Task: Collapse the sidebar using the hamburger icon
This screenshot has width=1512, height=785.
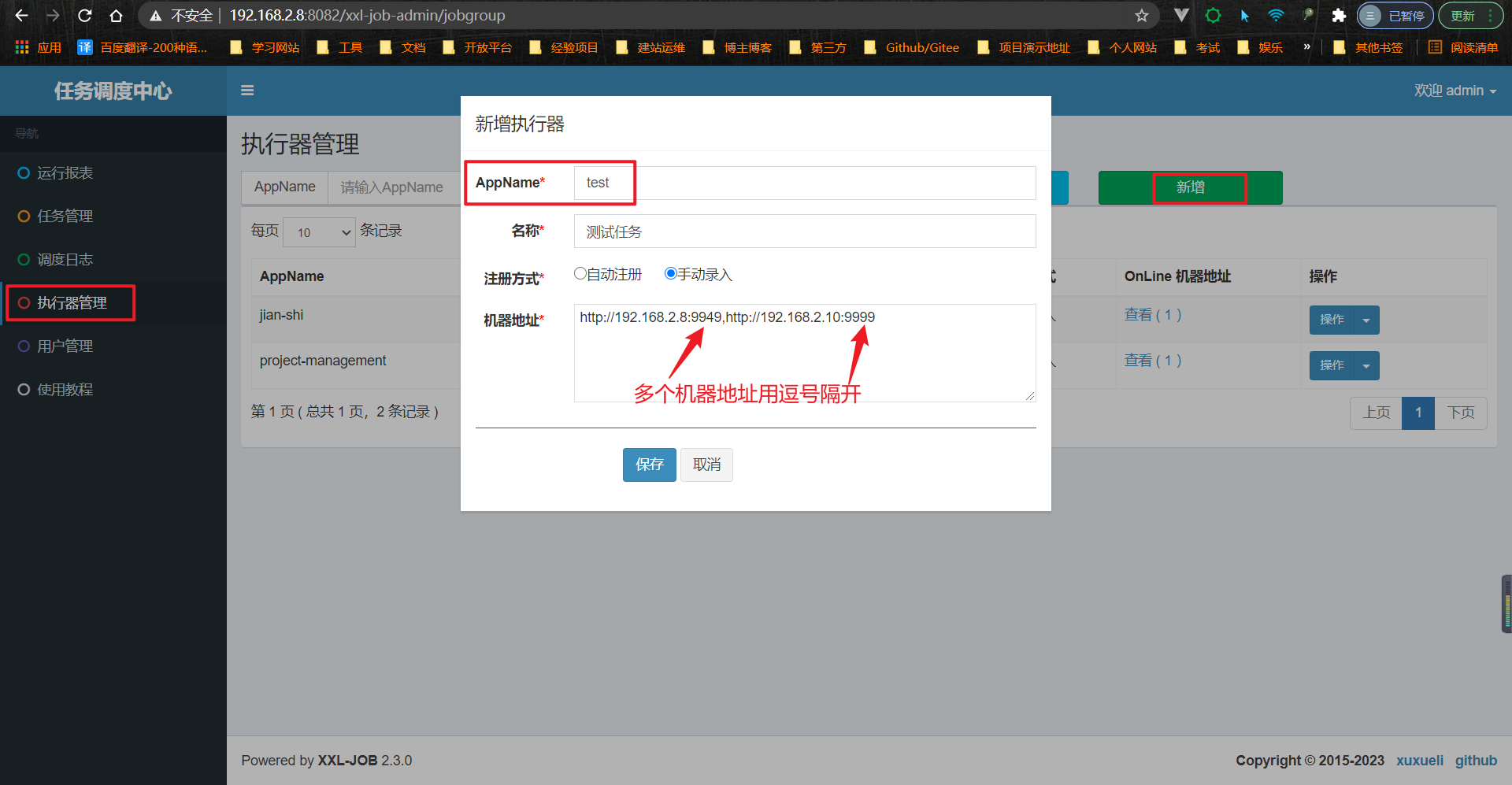Action: click(247, 90)
